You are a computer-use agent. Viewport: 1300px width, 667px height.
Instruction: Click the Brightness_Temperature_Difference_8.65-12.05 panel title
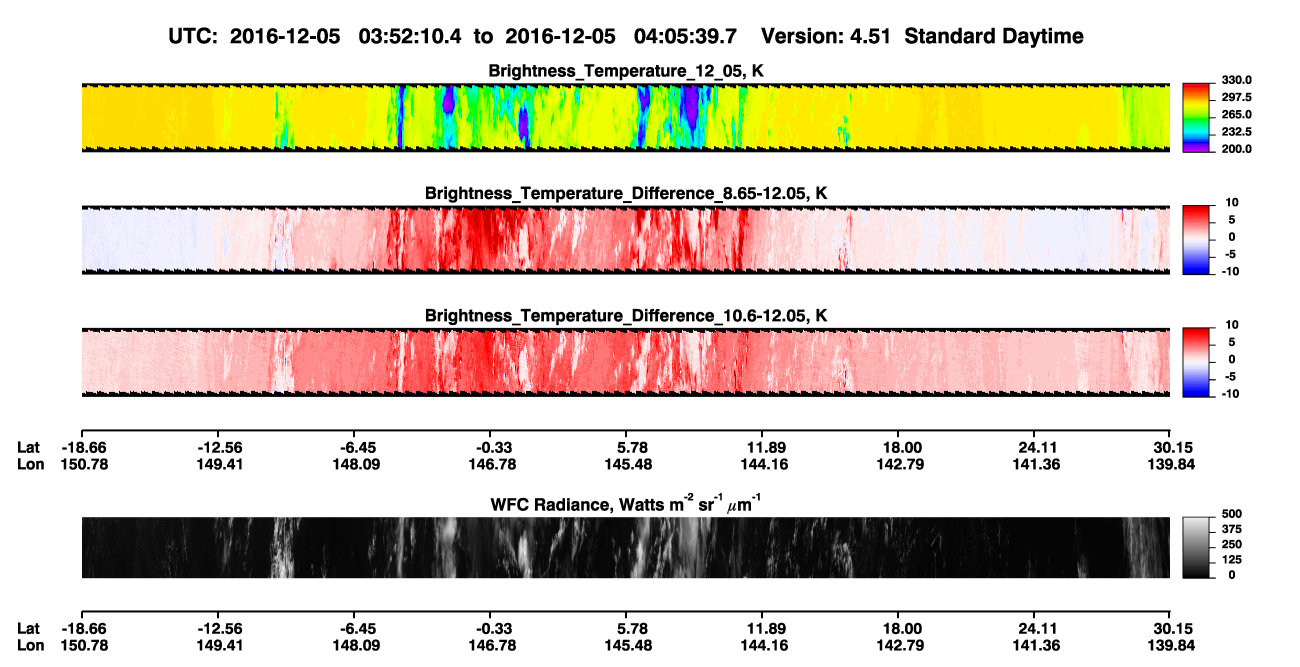[626, 193]
